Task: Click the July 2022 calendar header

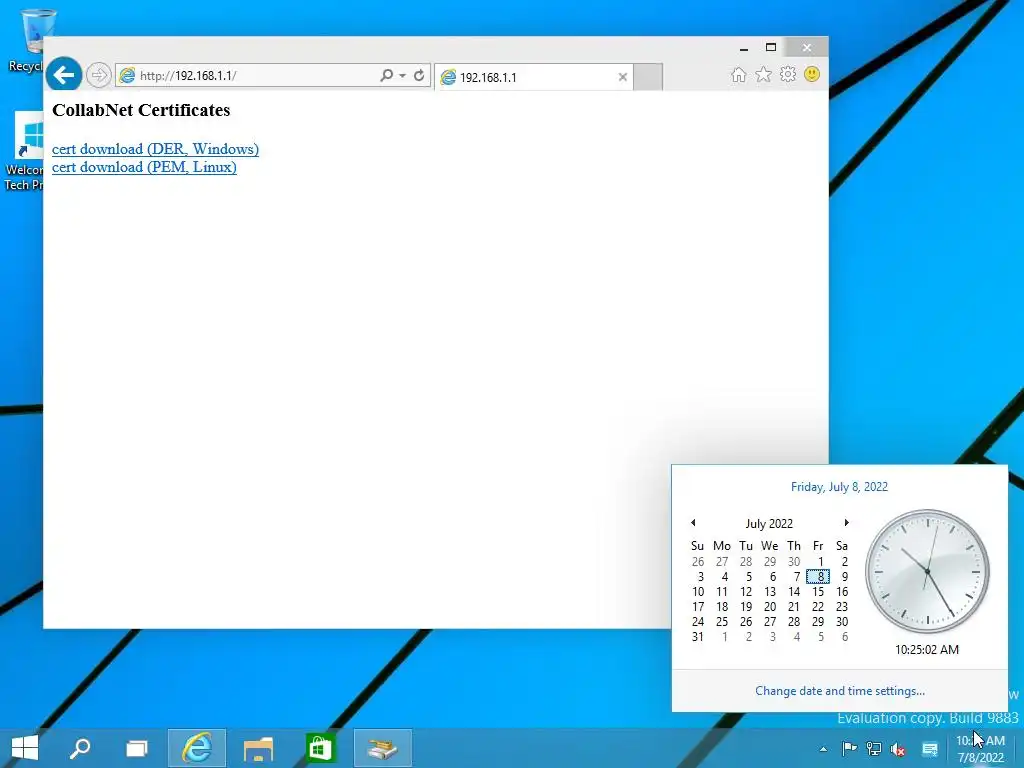Action: point(769,524)
